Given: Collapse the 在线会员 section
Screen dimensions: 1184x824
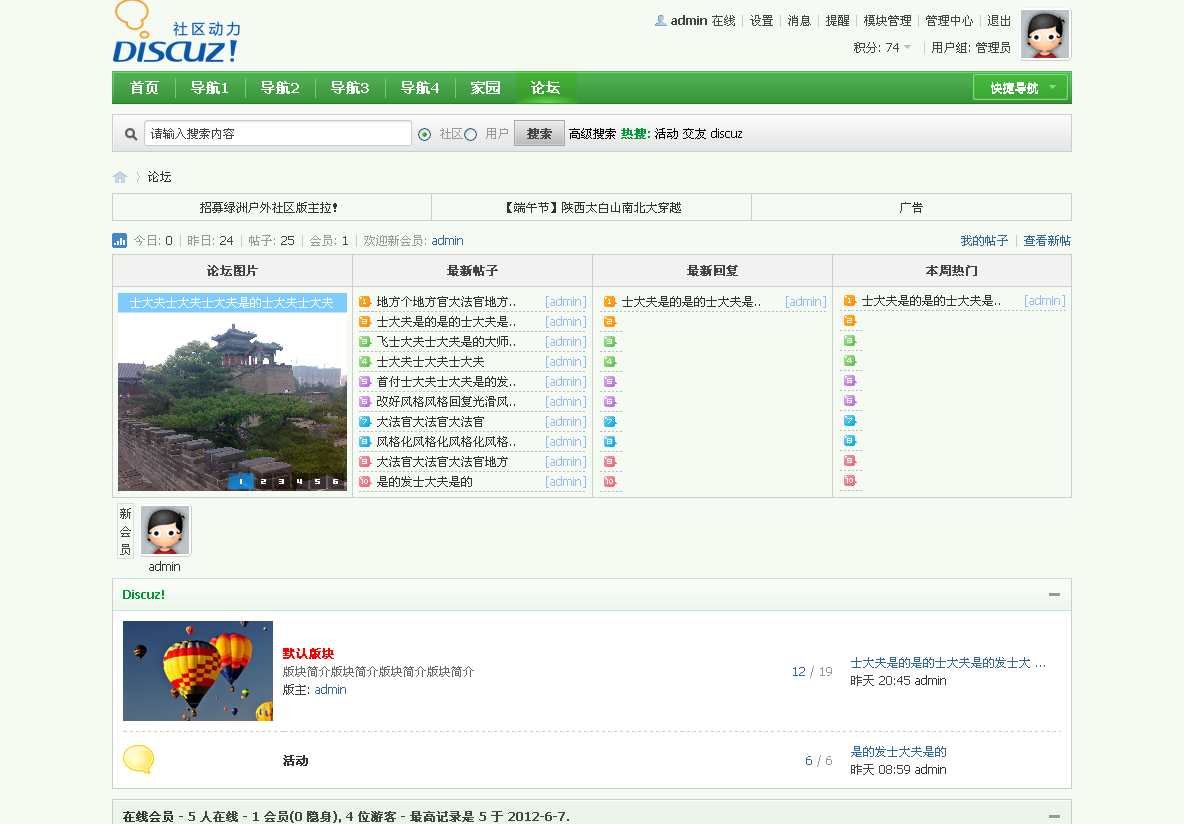Looking at the screenshot, I should coord(1054,816).
